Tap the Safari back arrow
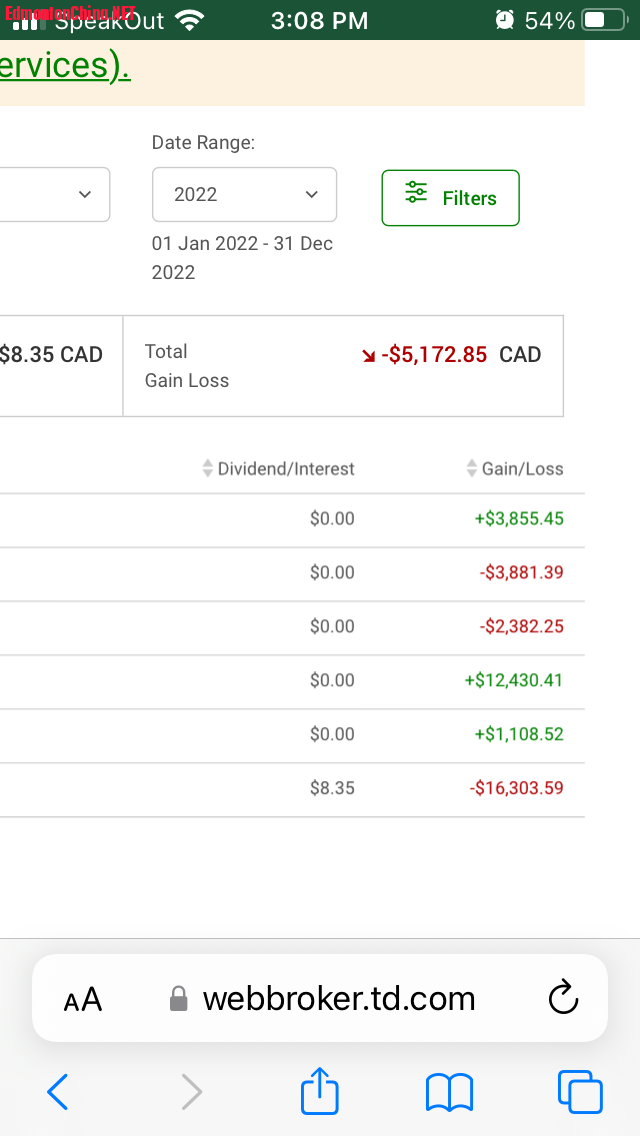The width and height of the screenshot is (640, 1136). coord(58,1092)
